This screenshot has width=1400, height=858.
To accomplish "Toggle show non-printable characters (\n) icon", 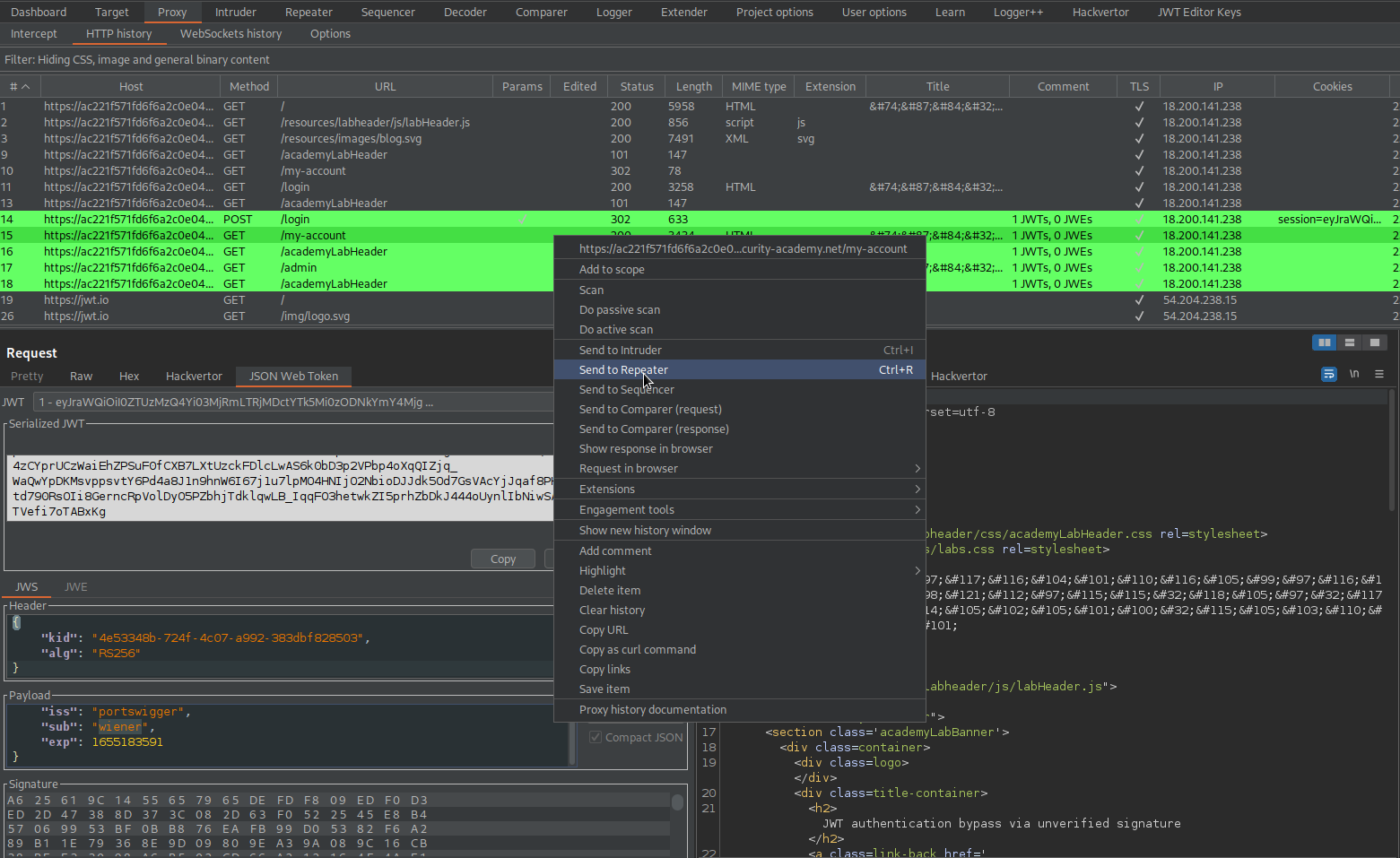I will tap(1354, 374).
